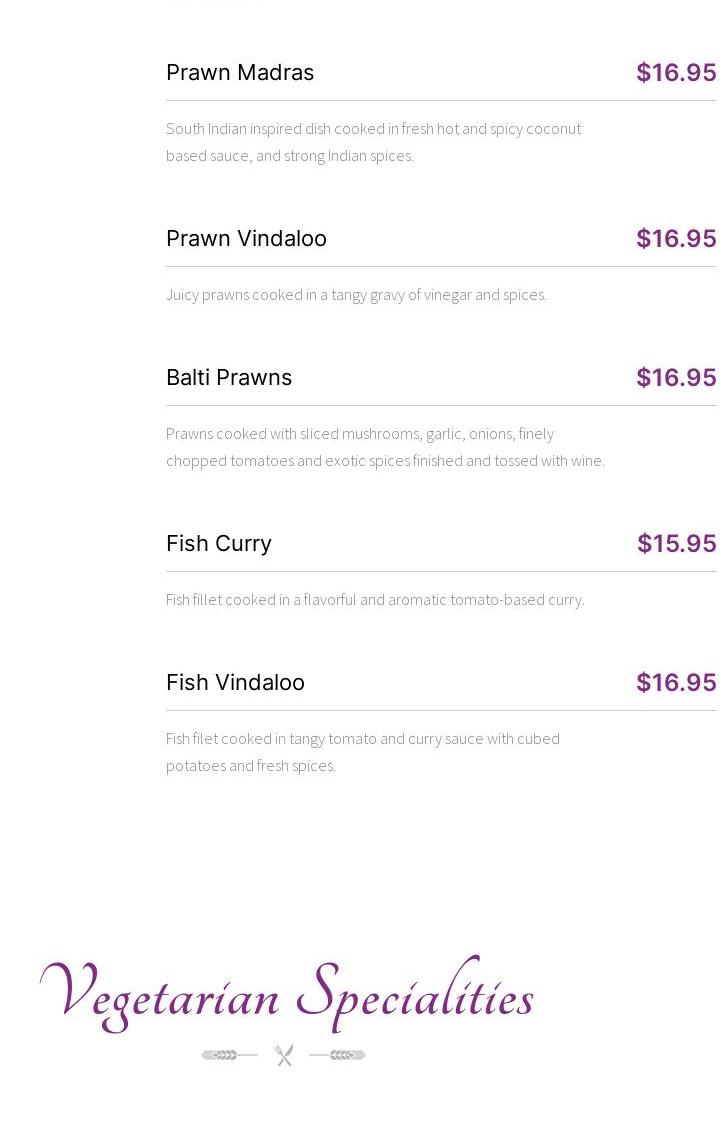Select the Prawn Madras dish title
This screenshot has height=1130, width=727.
pos(240,73)
